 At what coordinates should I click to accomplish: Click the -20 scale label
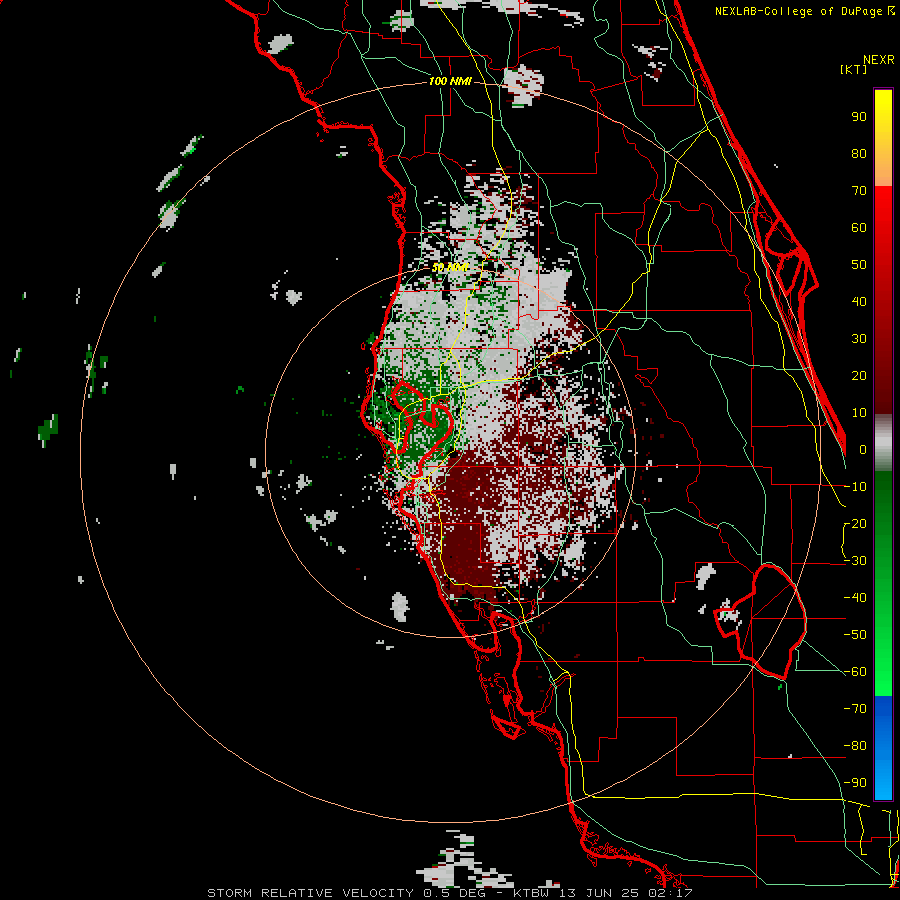pyautogui.click(x=855, y=523)
